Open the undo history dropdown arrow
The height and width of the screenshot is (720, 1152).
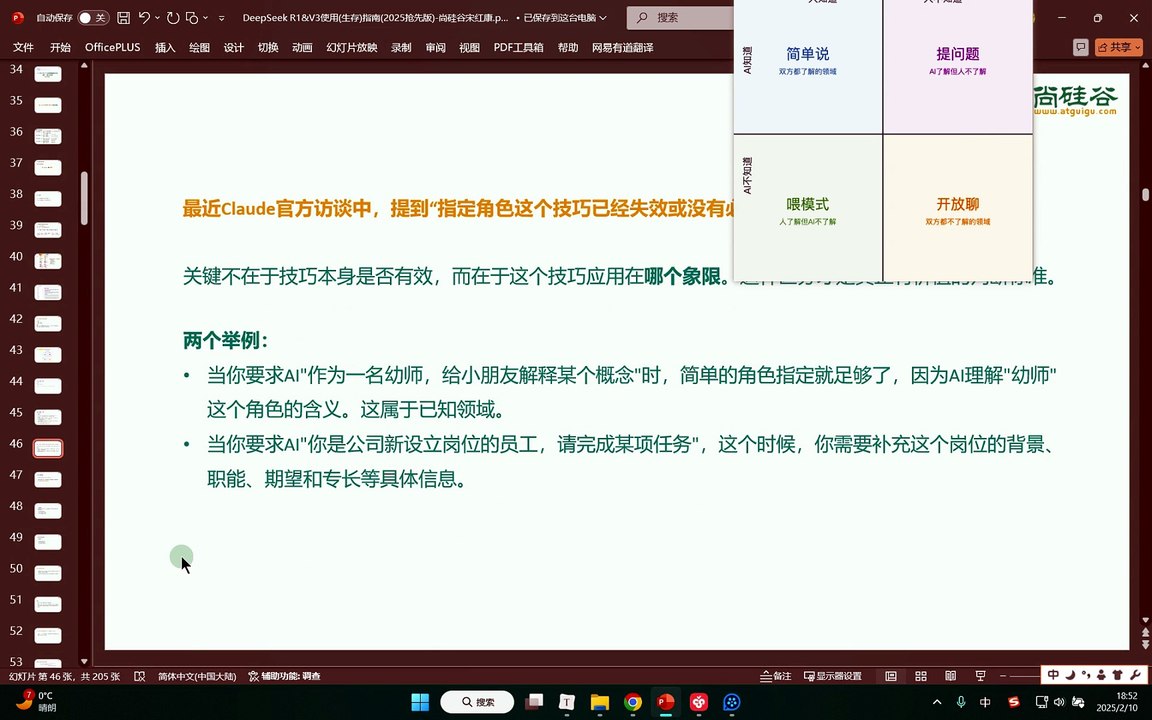157,18
